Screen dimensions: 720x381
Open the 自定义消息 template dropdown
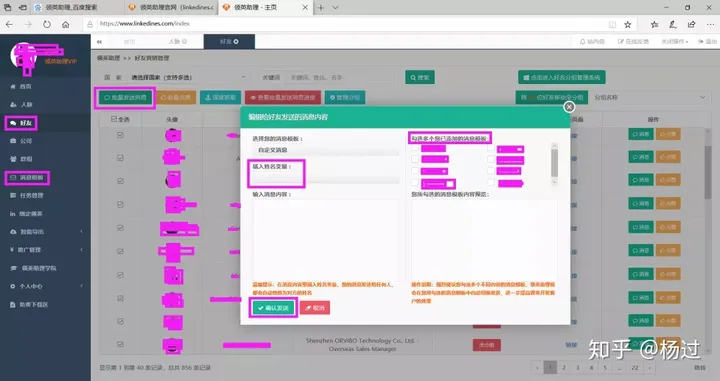[x=325, y=150]
